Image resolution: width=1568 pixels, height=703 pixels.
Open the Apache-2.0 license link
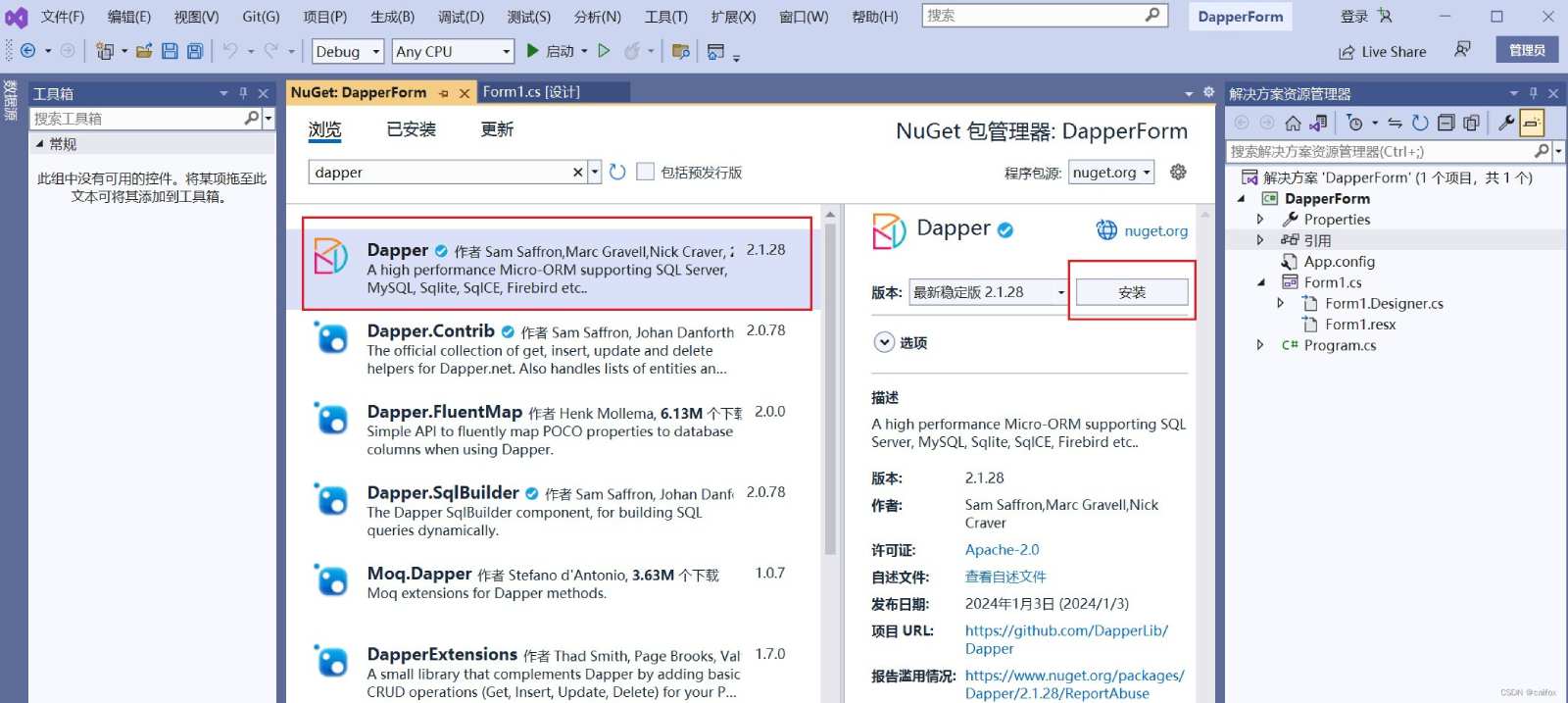[1002, 550]
